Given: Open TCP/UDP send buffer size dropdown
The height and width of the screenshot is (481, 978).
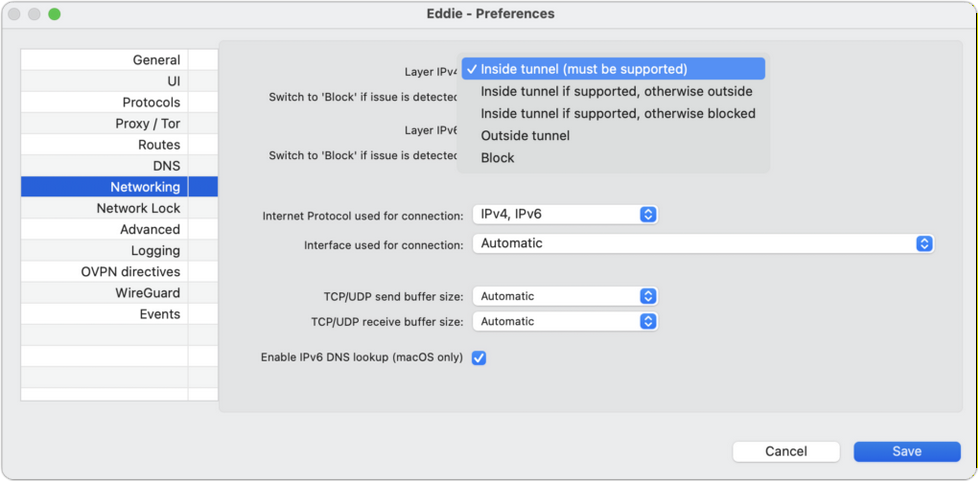Looking at the screenshot, I should click(x=648, y=296).
